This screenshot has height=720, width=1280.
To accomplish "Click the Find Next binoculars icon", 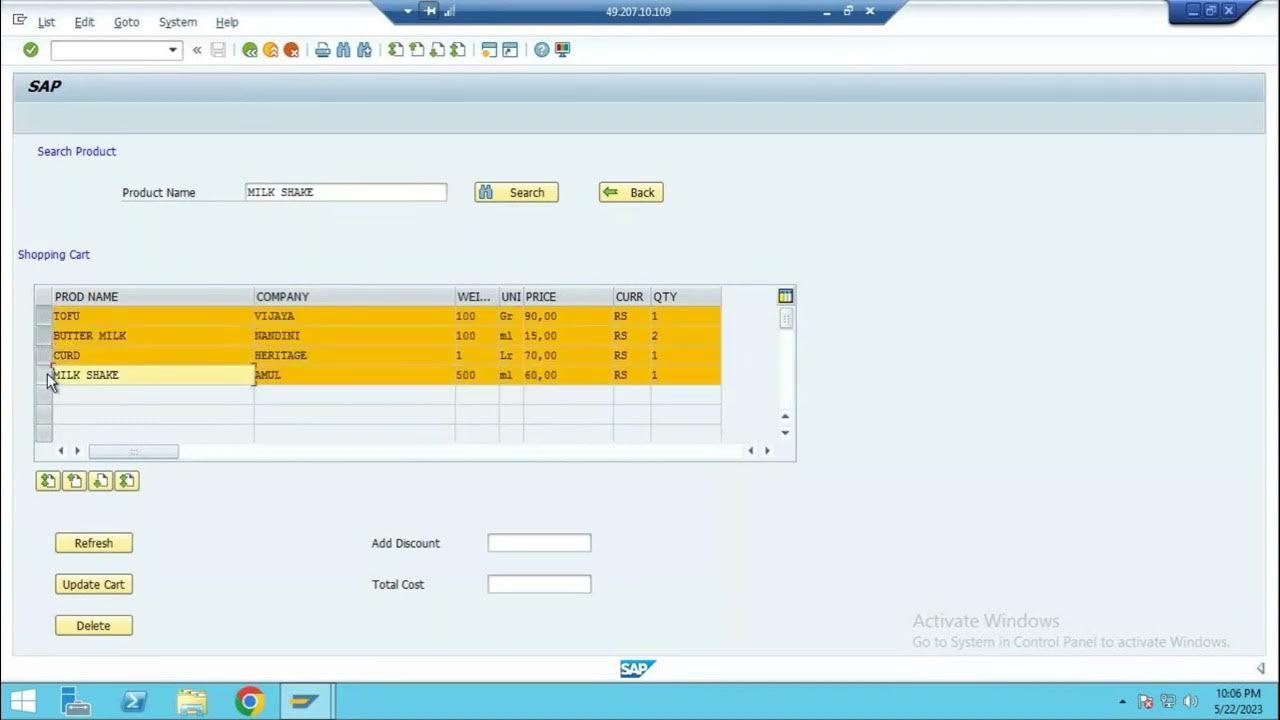I will coord(364,50).
